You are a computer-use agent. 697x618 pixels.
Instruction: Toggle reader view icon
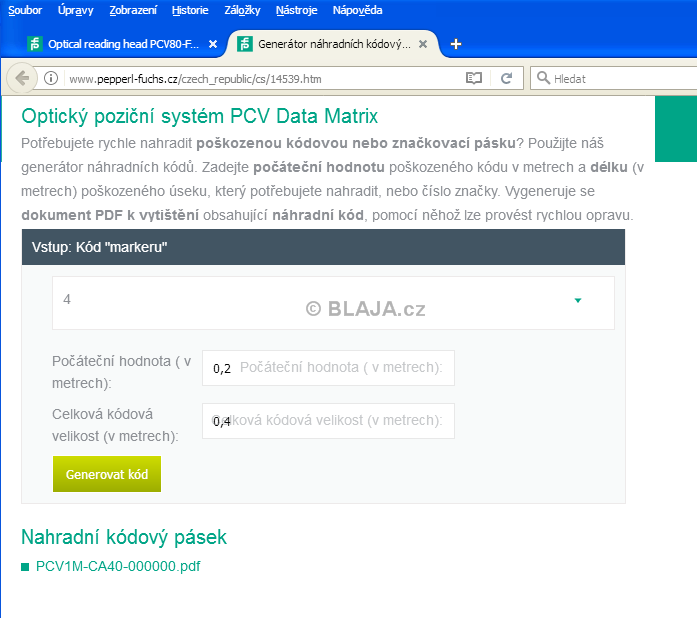pyautogui.click(x=474, y=79)
